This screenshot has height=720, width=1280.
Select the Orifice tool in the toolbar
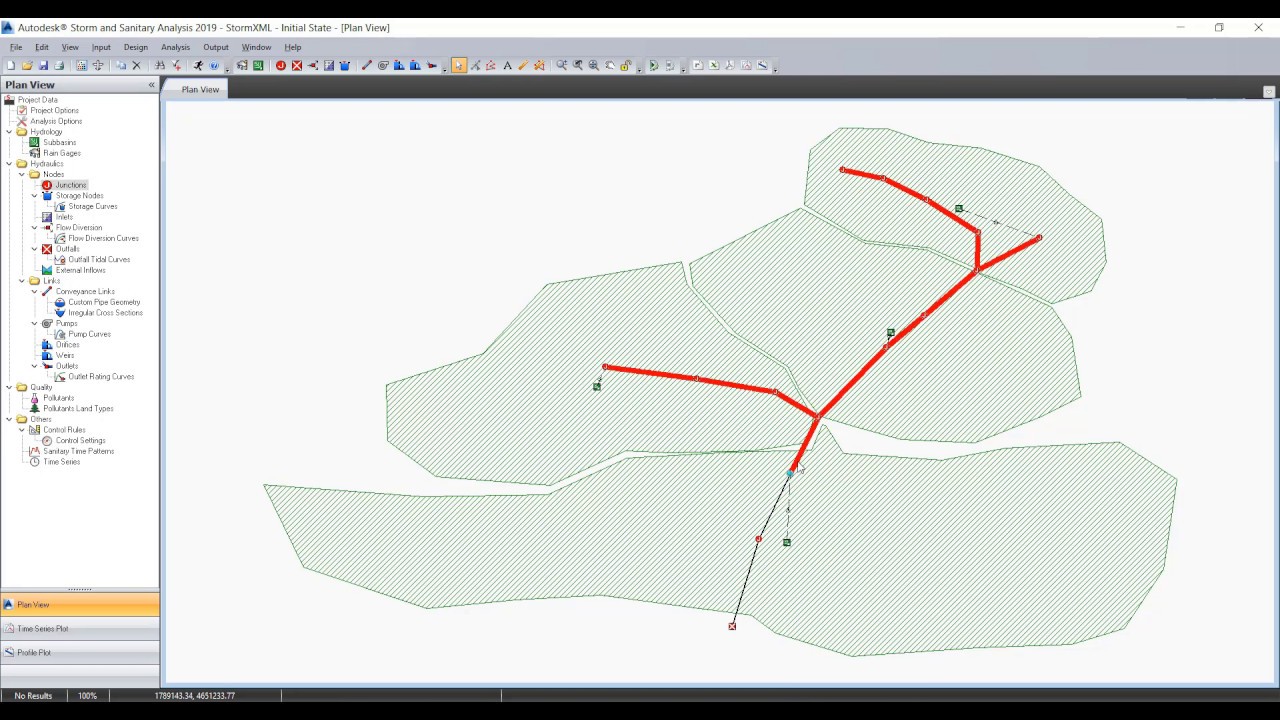399,66
